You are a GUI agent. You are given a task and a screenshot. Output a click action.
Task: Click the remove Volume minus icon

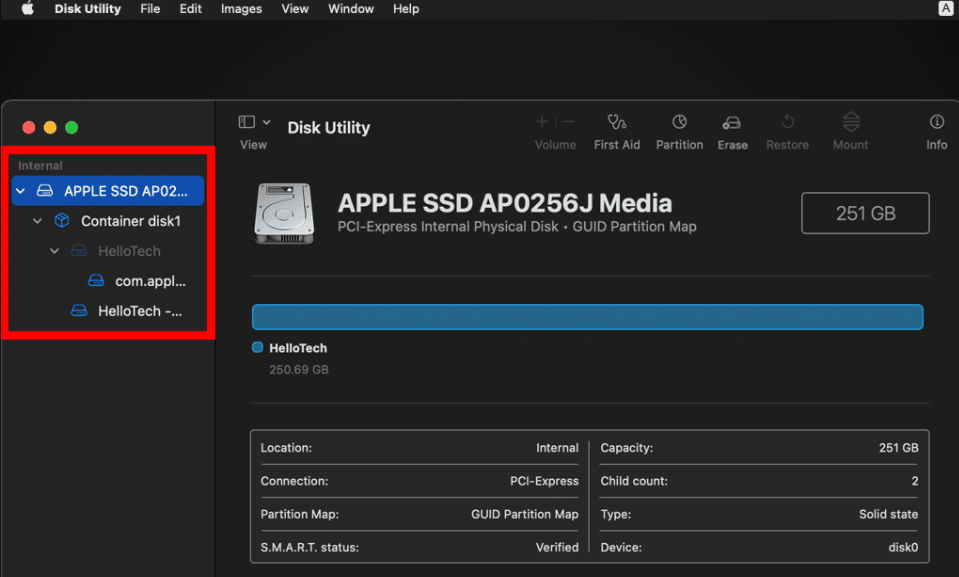pos(569,122)
